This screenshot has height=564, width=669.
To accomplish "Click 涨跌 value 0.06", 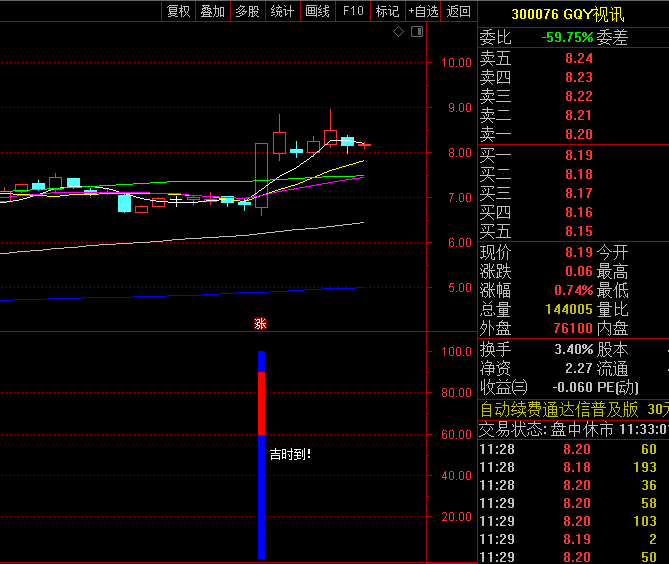I will (579, 271).
